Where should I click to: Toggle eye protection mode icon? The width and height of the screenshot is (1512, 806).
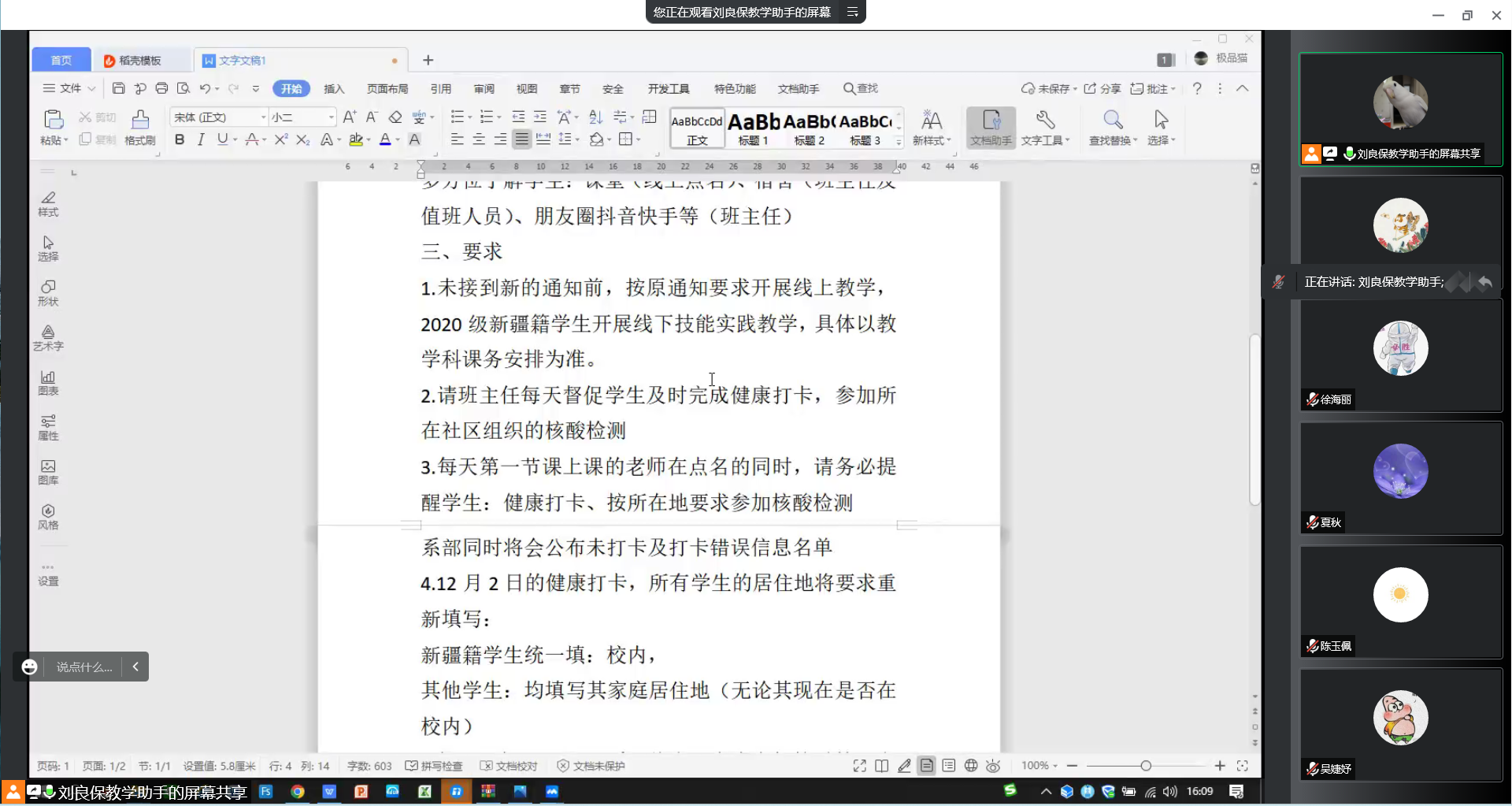tap(993, 766)
